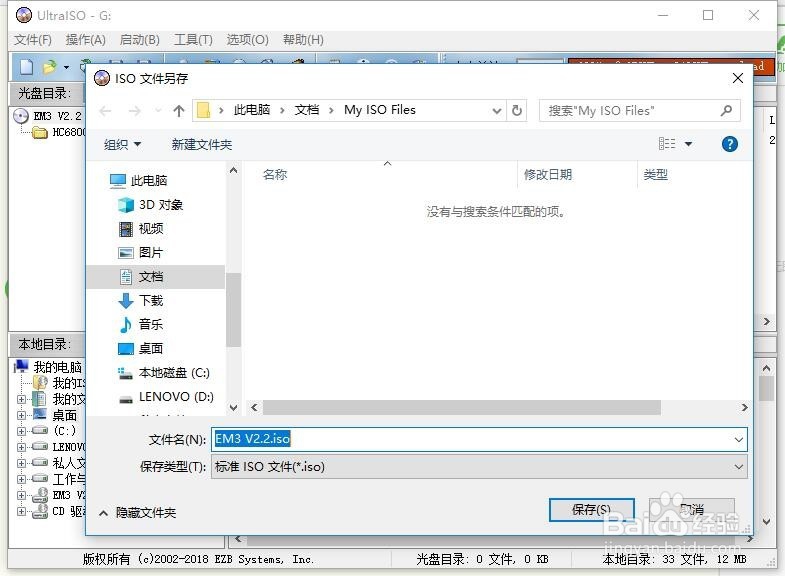
Task: Open the 帮助(H) menu in UltraISO
Action: tap(303, 40)
